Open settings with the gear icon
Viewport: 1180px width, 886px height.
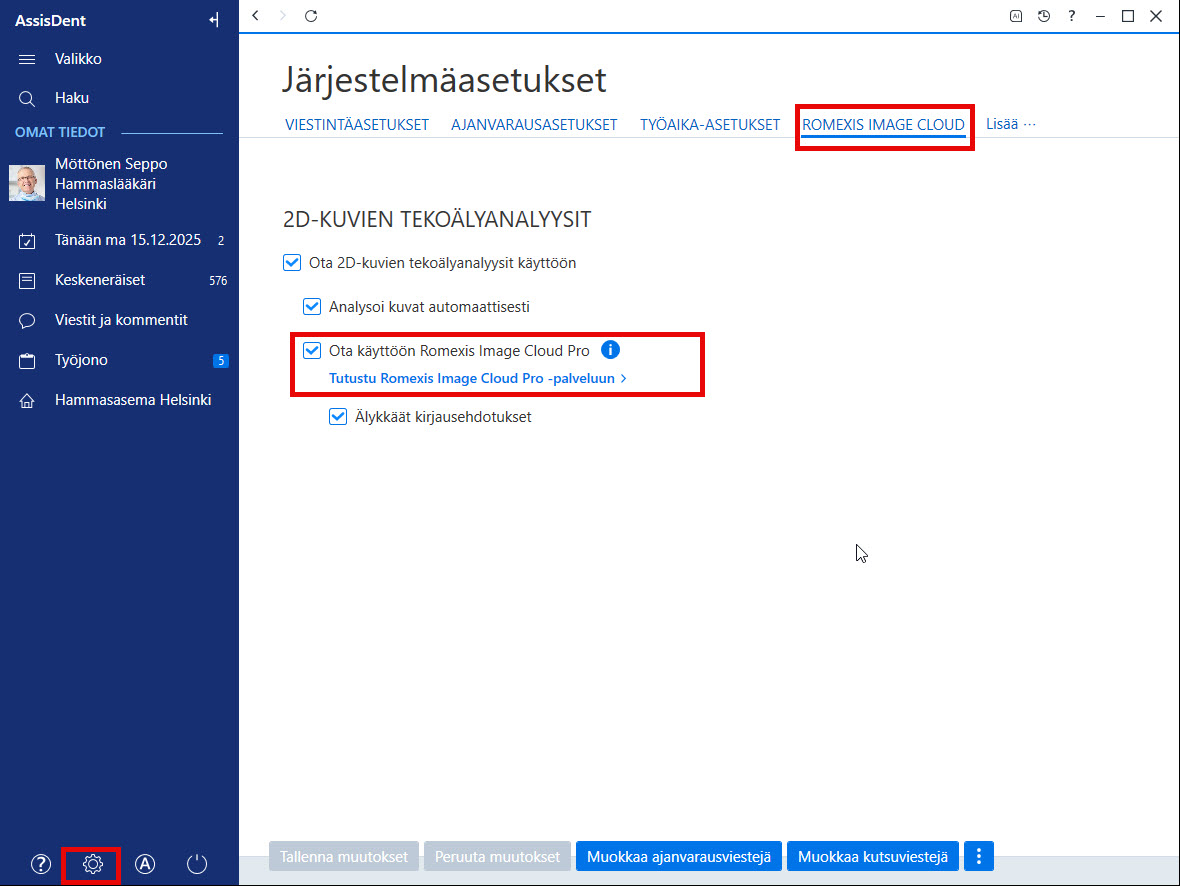(x=93, y=864)
